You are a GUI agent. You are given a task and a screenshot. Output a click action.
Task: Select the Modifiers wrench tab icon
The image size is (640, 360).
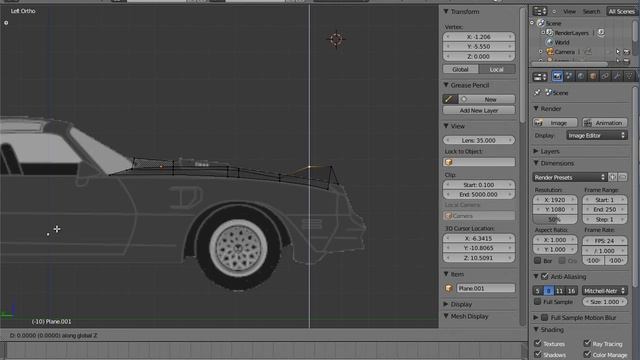click(x=617, y=76)
